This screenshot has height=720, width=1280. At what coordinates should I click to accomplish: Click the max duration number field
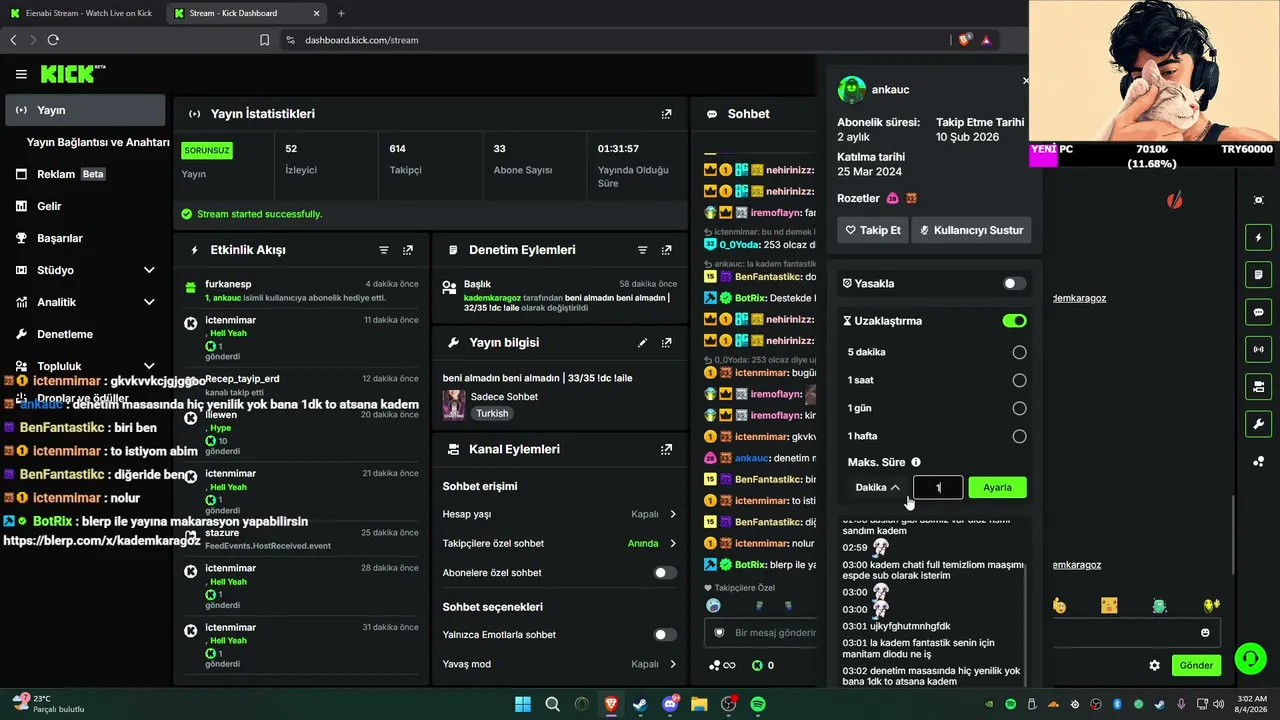938,487
